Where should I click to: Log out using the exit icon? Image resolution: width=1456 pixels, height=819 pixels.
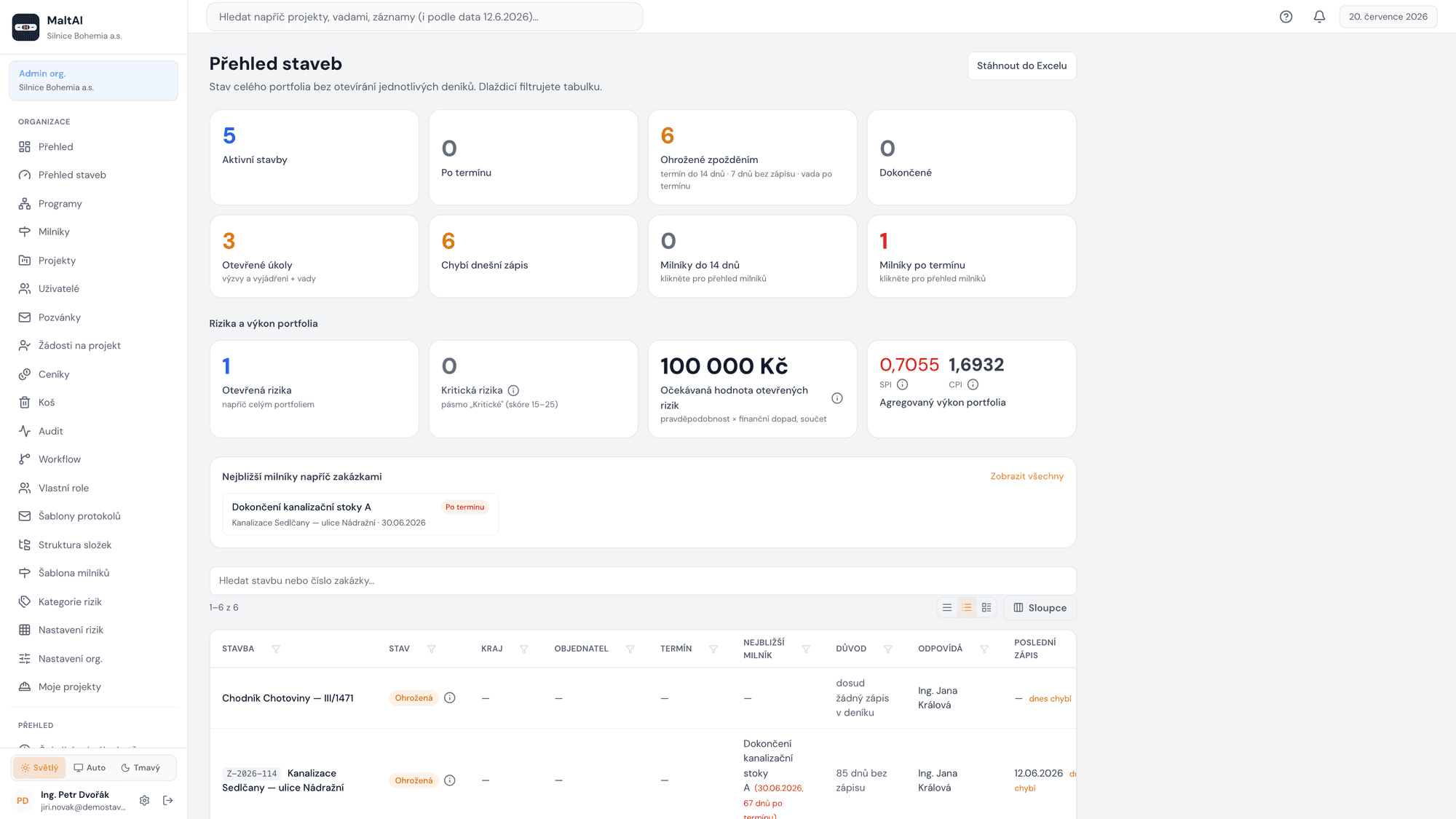[x=168, y=800]
